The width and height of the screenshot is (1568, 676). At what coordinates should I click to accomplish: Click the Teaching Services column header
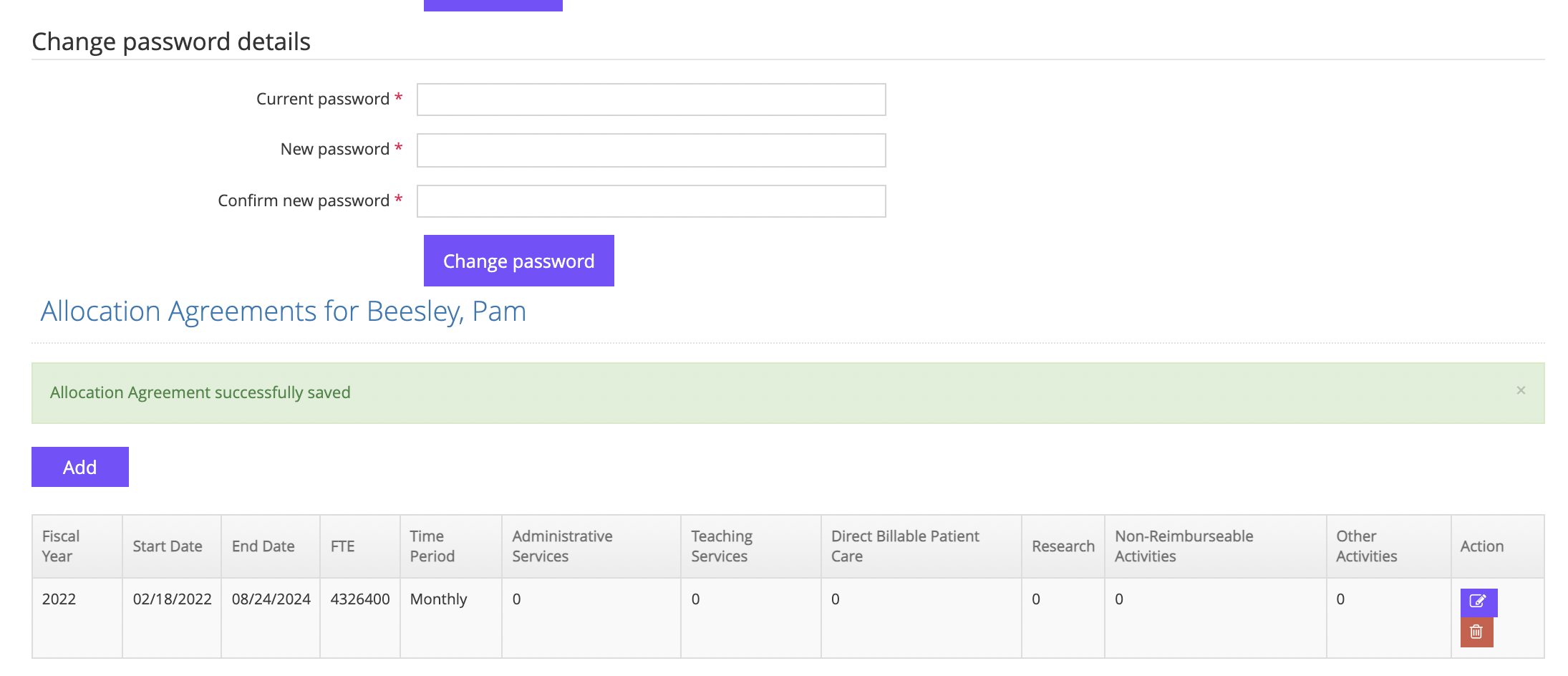751,546
